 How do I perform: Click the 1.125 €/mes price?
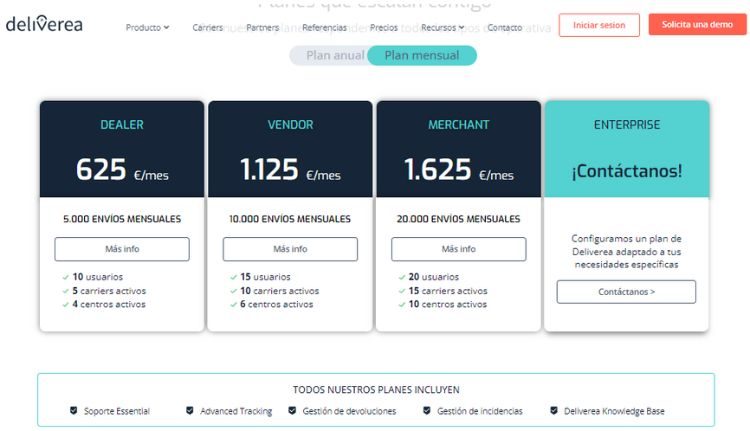point(290,170)
